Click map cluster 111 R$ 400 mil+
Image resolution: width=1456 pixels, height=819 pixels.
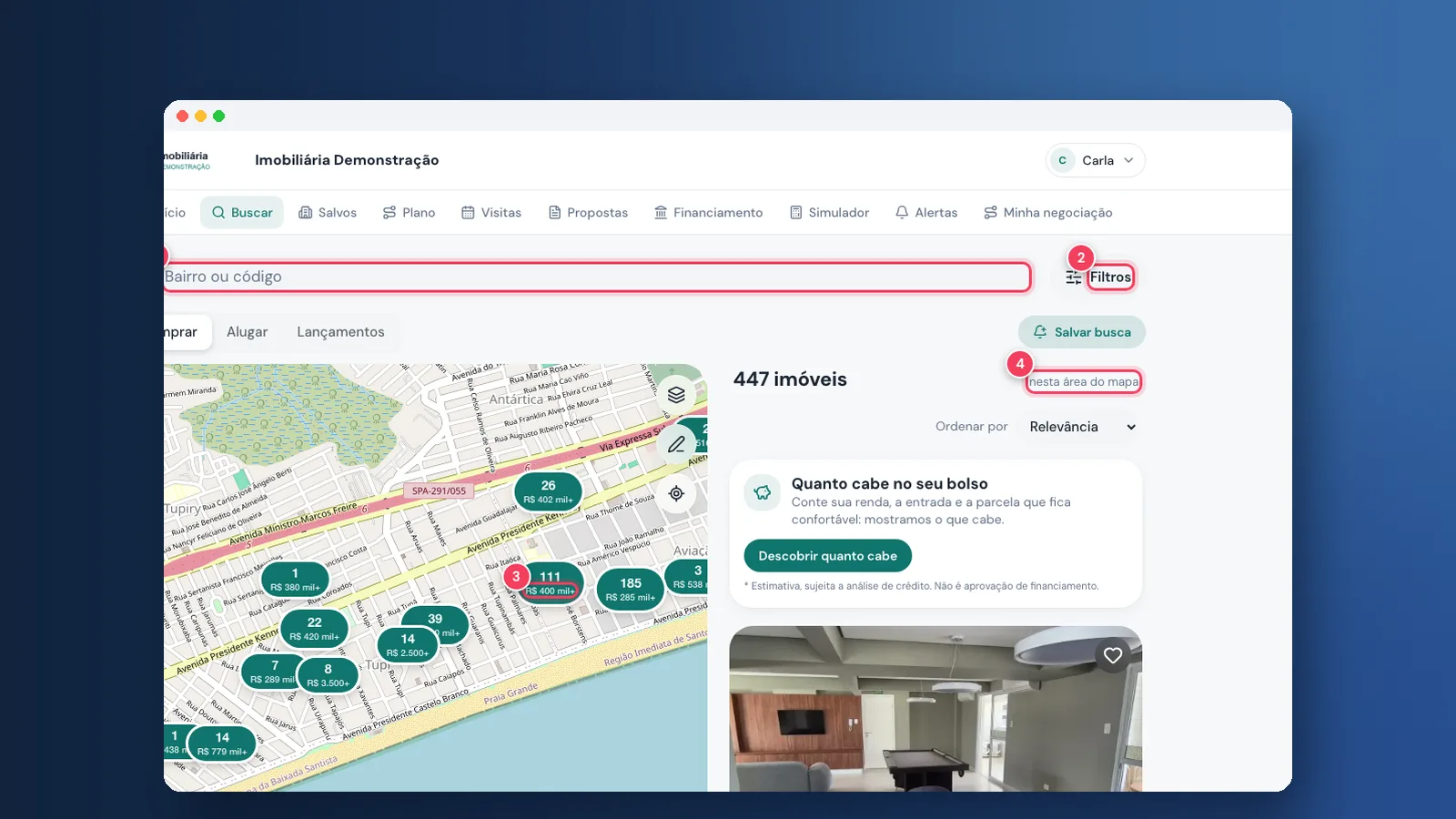pyautogui.click(x=550, y=583)
